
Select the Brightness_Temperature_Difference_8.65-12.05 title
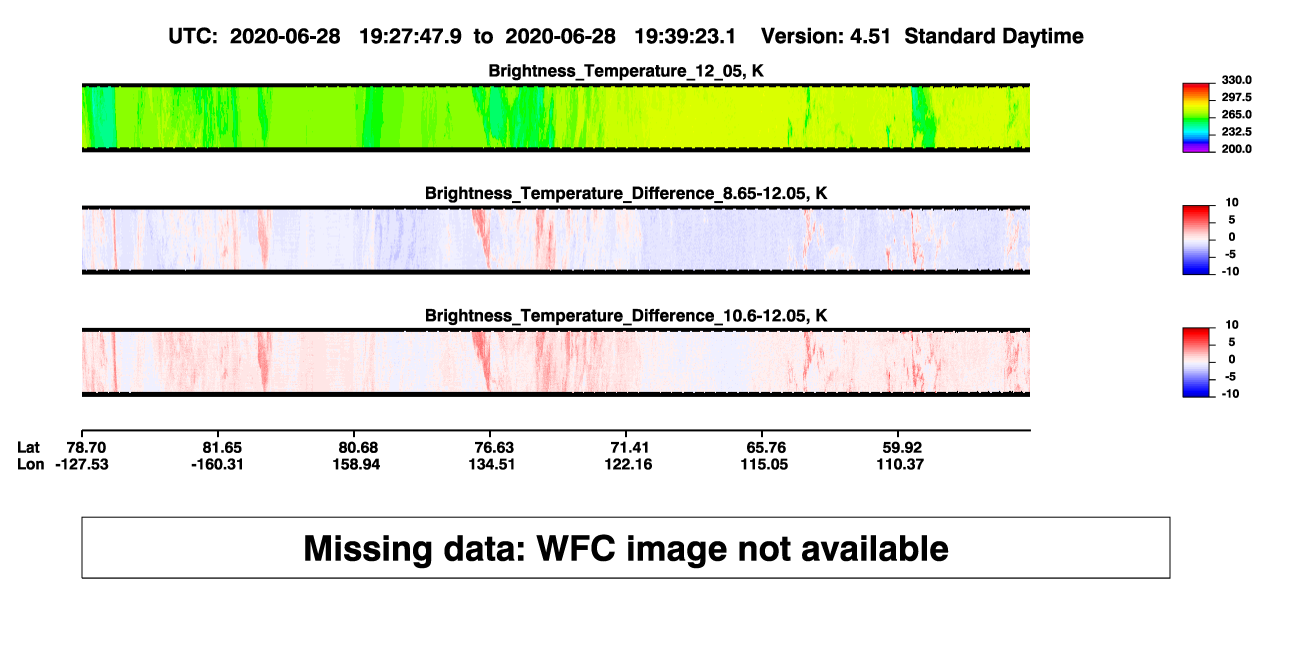(626, 193)
